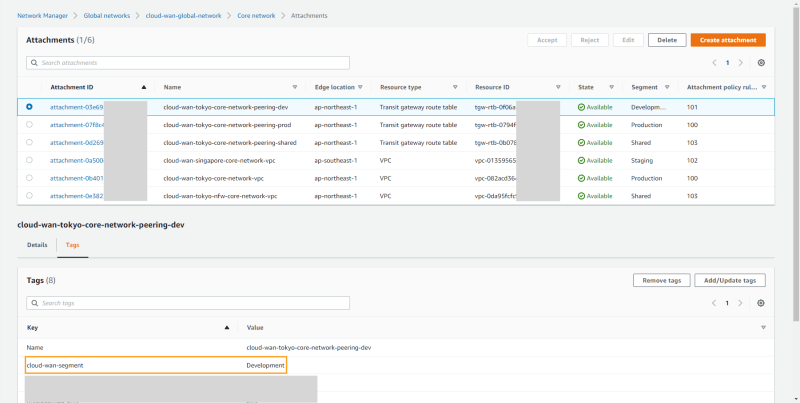Sort tags Value column arrow
The image size is (800, 403).
coord(764,328)
